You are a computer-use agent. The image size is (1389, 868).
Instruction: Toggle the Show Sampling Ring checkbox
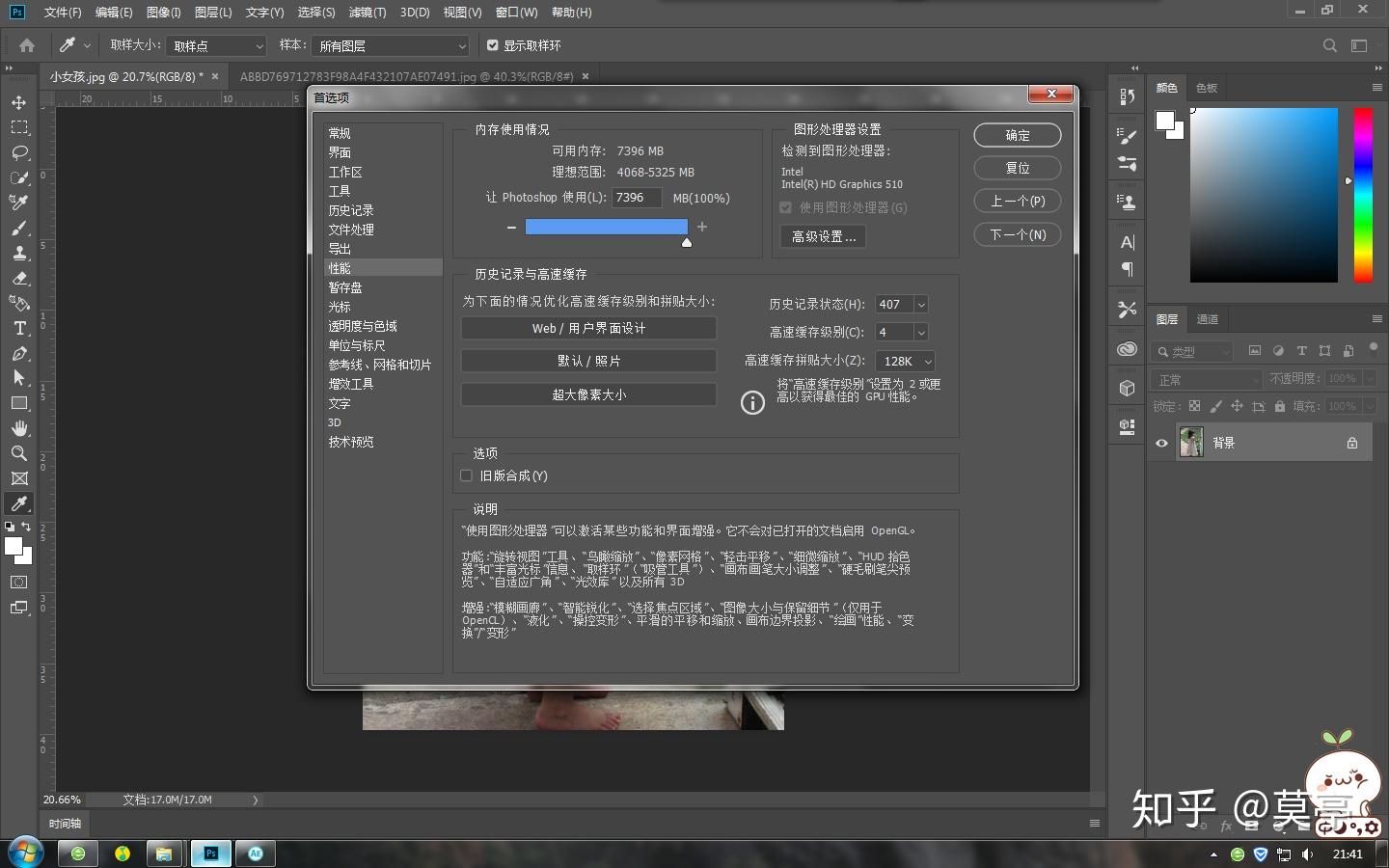(x=493, y=45)
